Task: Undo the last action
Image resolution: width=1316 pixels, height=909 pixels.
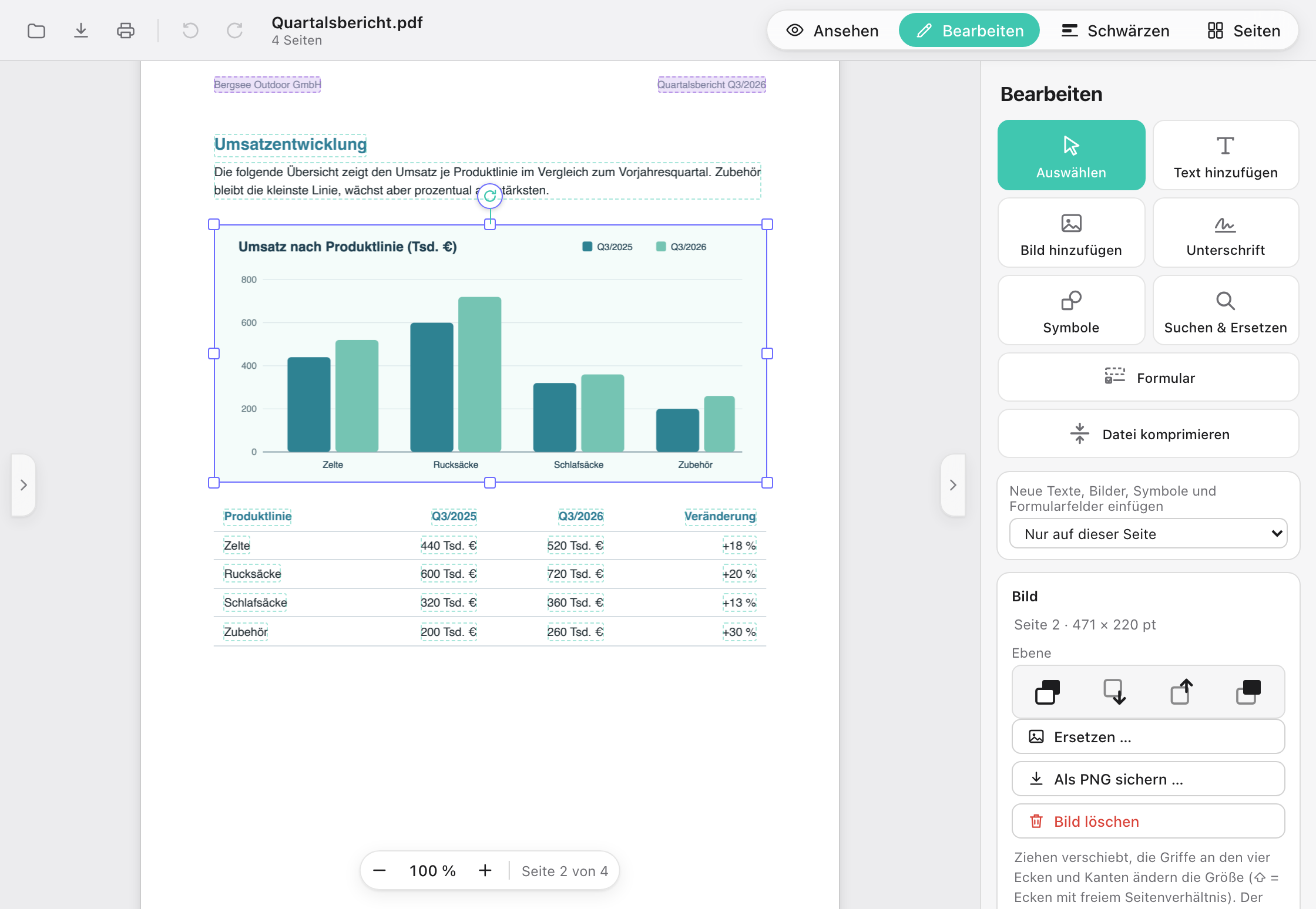Action: pyautogui.click(x=190, y=31)
